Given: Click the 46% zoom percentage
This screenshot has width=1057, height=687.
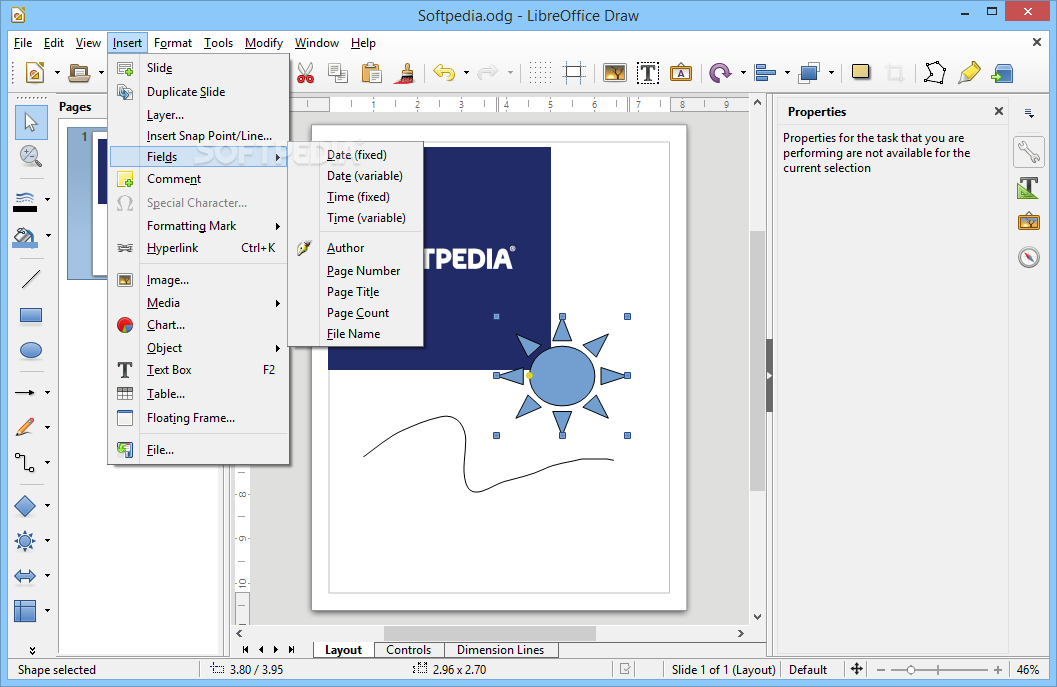Looking at the screenshot, I should [1027, 669].
